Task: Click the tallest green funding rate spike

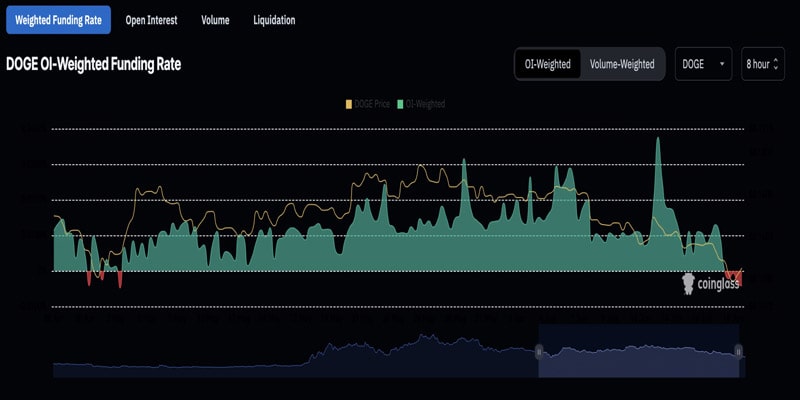Action: pyautogui.click(x=658, y=150)
